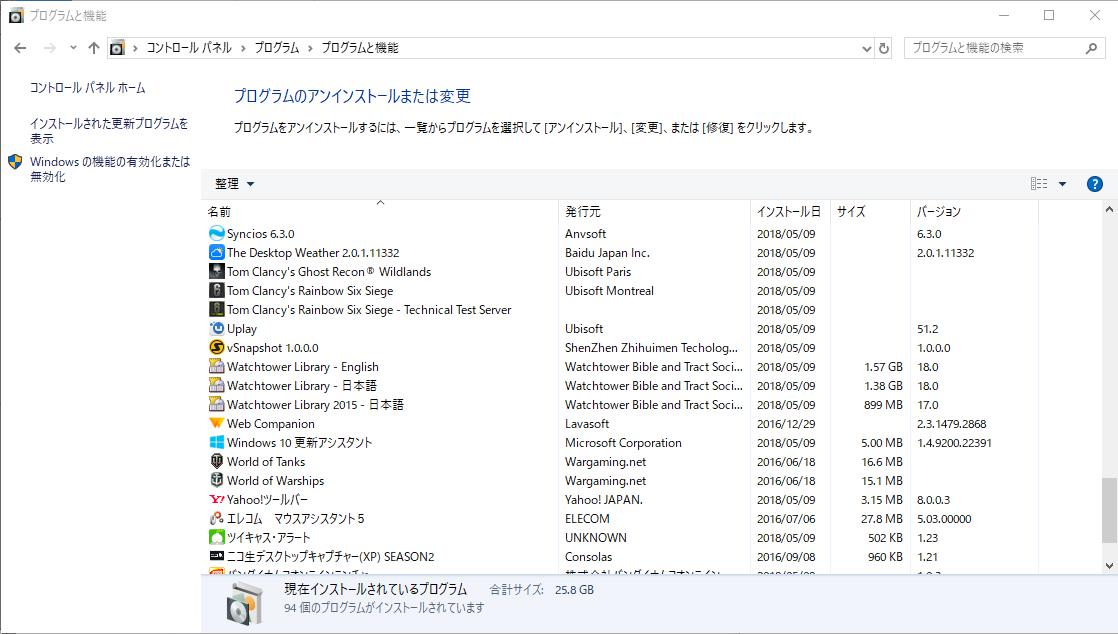Click the Windows 10 更新アシスタント icon

(217, 442)
